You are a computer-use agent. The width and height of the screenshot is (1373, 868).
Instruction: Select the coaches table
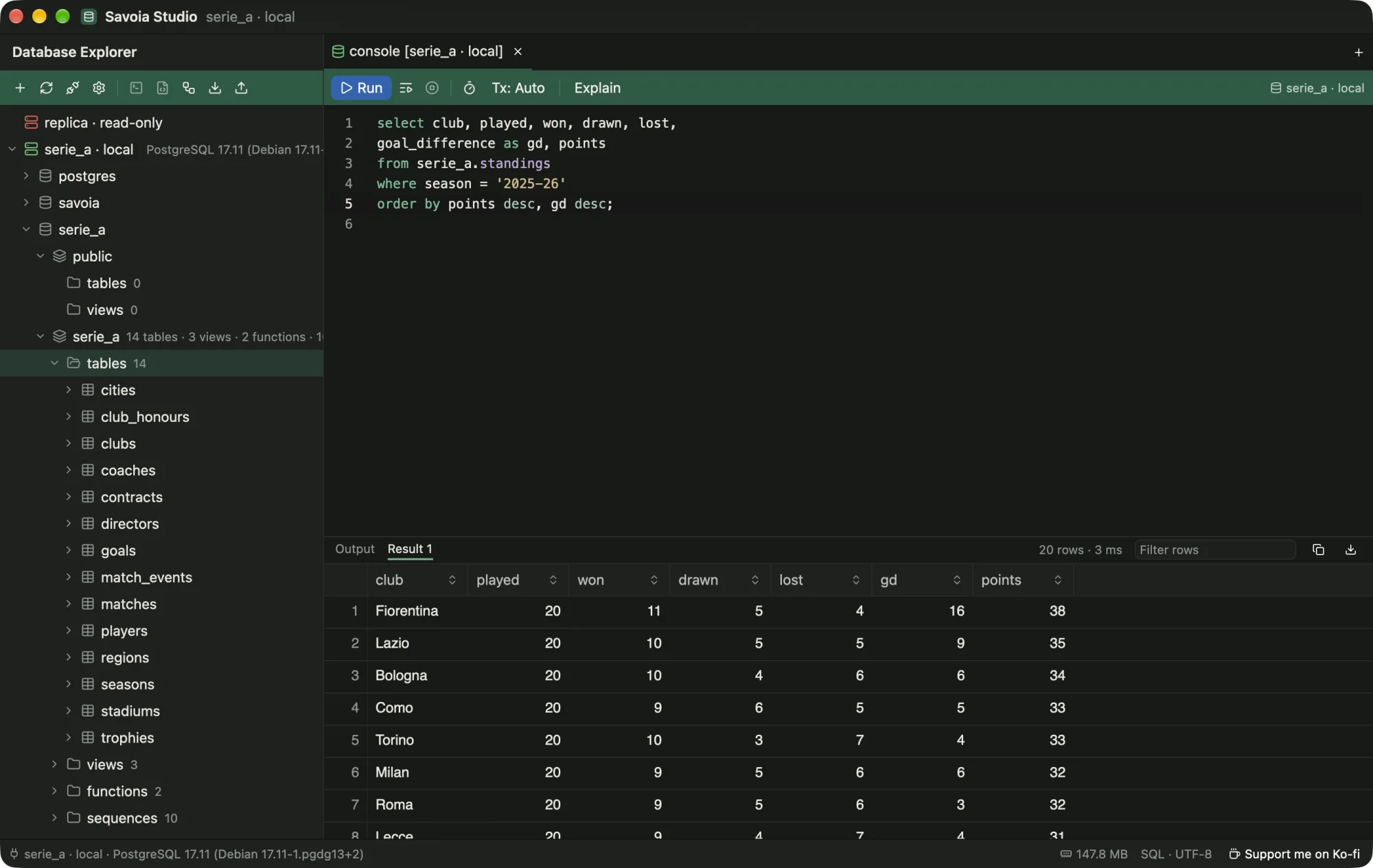click(x=161, y=470)
